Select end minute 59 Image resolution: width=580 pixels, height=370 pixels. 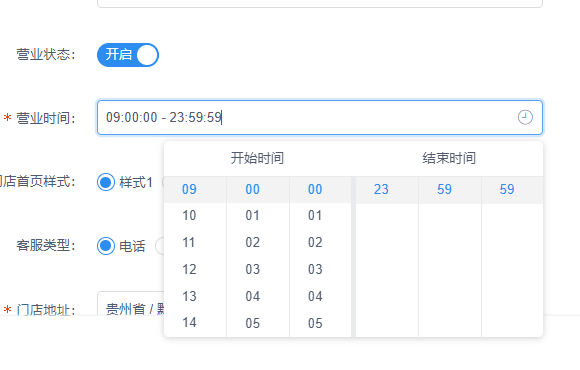tap(450, 189)
